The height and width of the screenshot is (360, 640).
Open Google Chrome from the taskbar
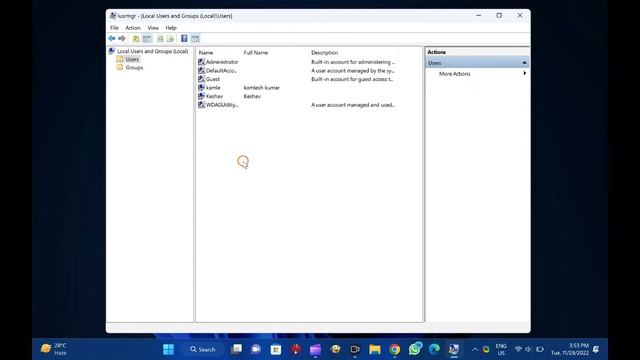395,349
